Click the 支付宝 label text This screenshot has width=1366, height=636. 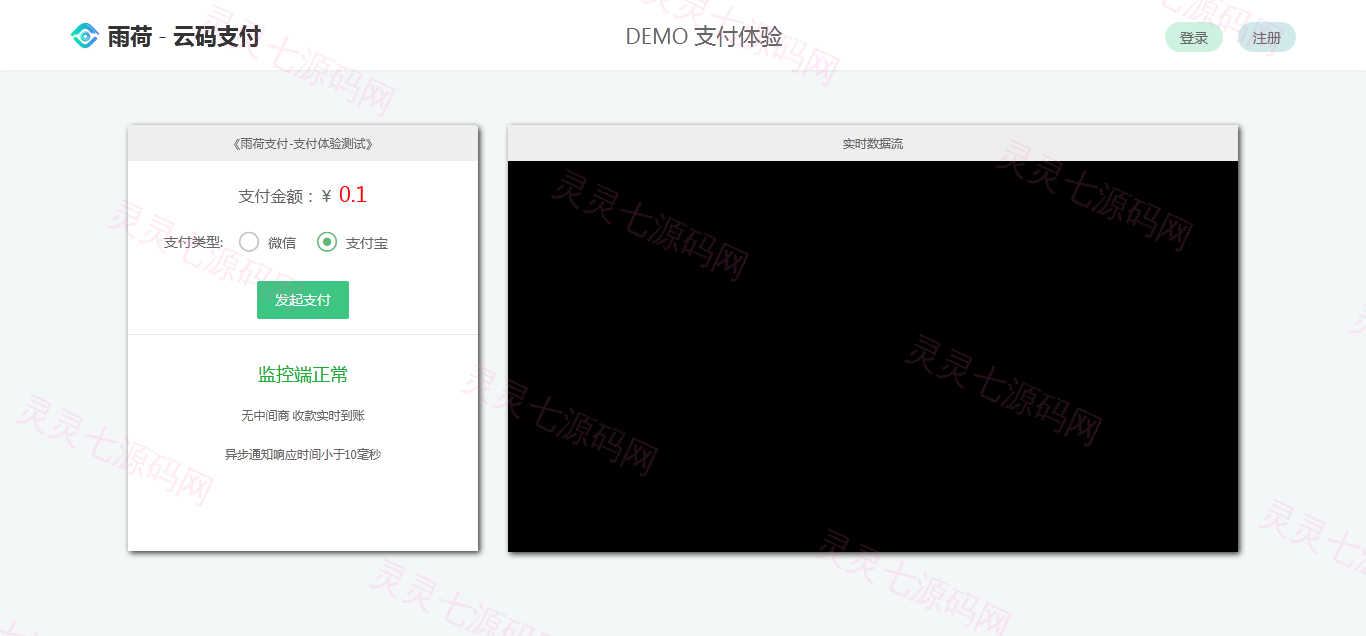367,243
